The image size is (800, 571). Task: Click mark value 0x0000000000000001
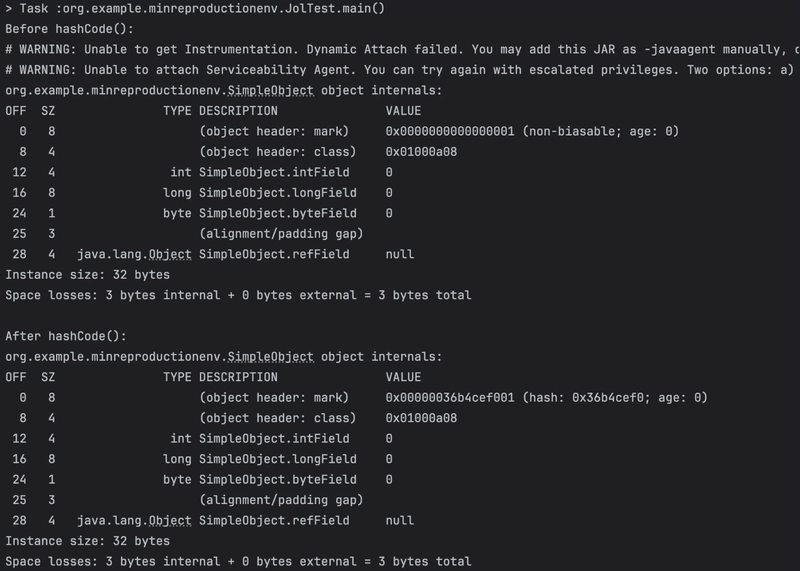pyautogui.click(x=449, y=131)
